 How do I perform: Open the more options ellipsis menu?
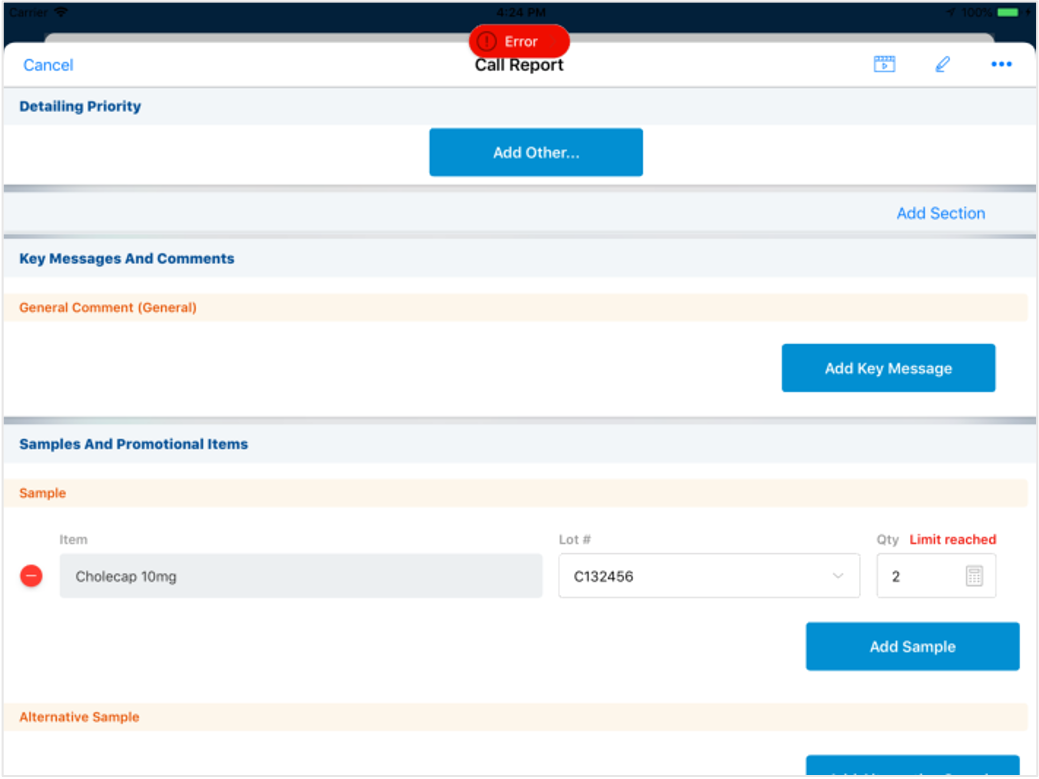pos(1001,65)
